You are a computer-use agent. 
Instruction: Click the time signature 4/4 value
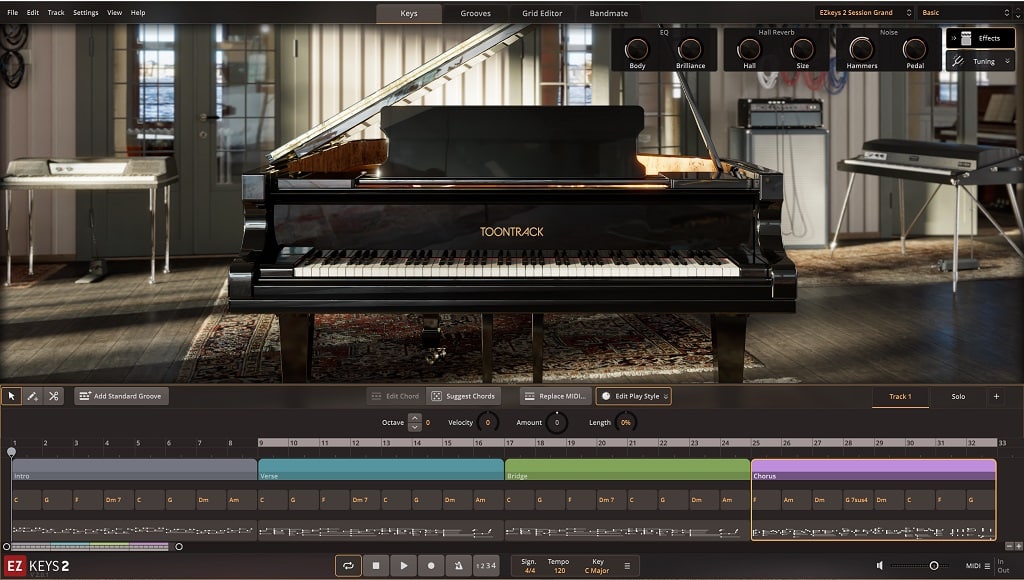tap(530, 570)
